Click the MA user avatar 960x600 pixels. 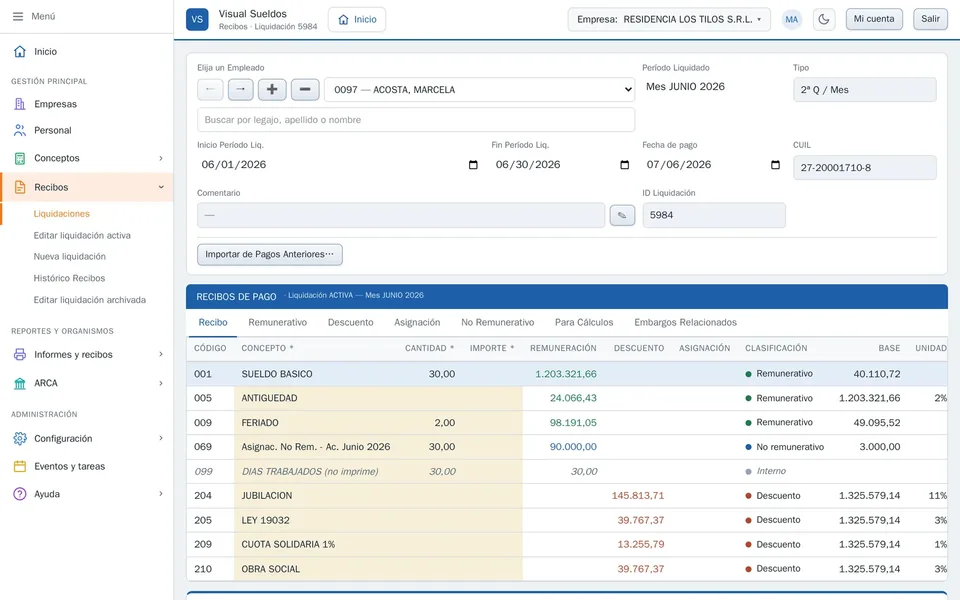792,19
